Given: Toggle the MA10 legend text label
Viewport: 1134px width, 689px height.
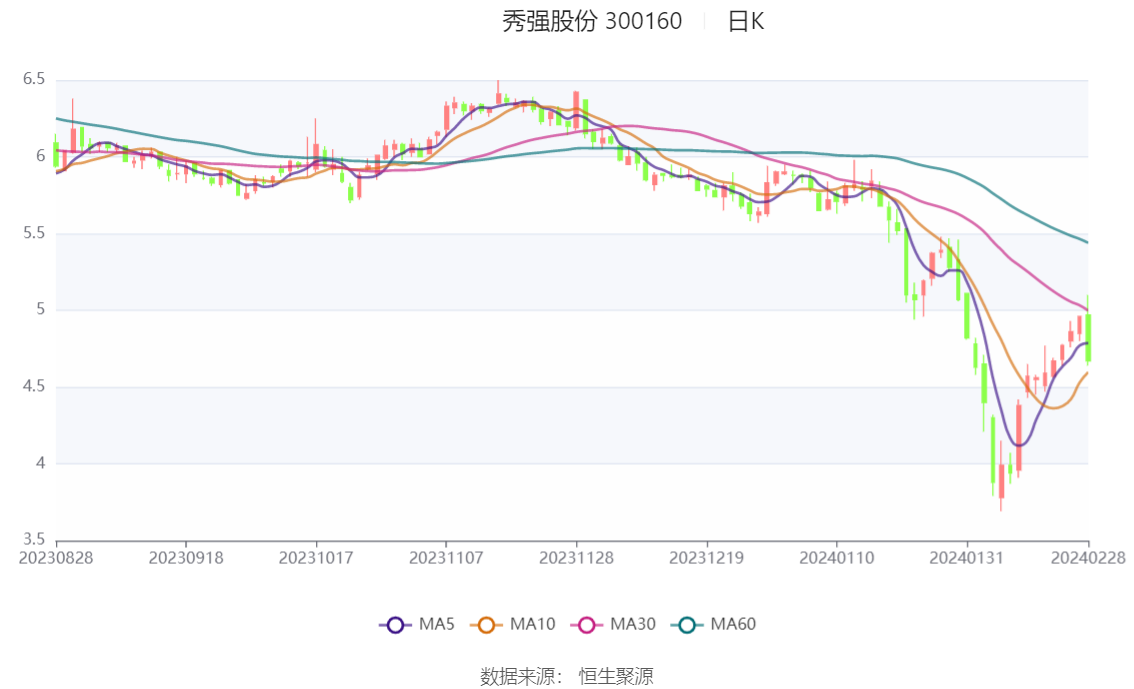Looking at the screenshot, I should pos(532,625).
